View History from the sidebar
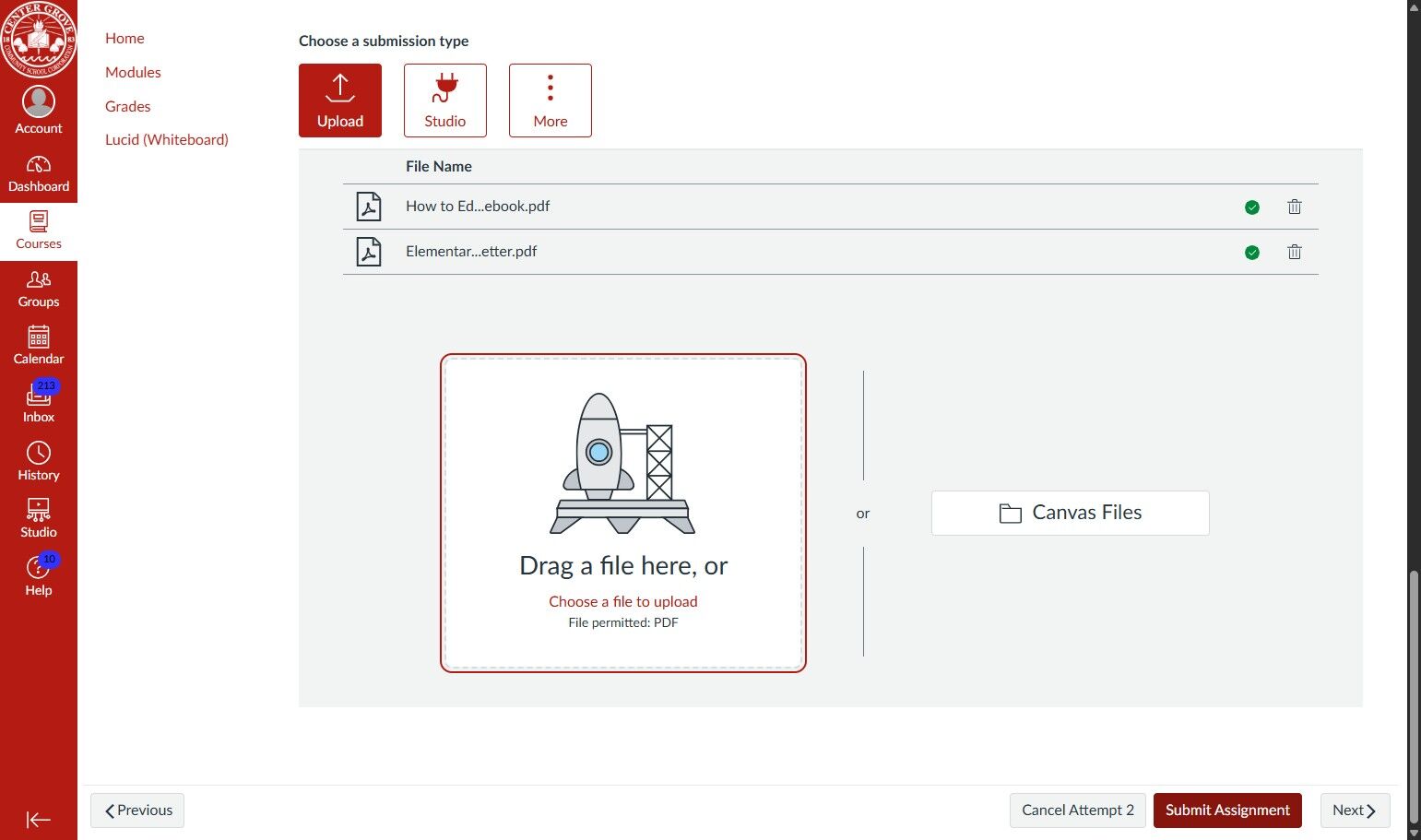 pyautogui.click(x=38, y=460)
